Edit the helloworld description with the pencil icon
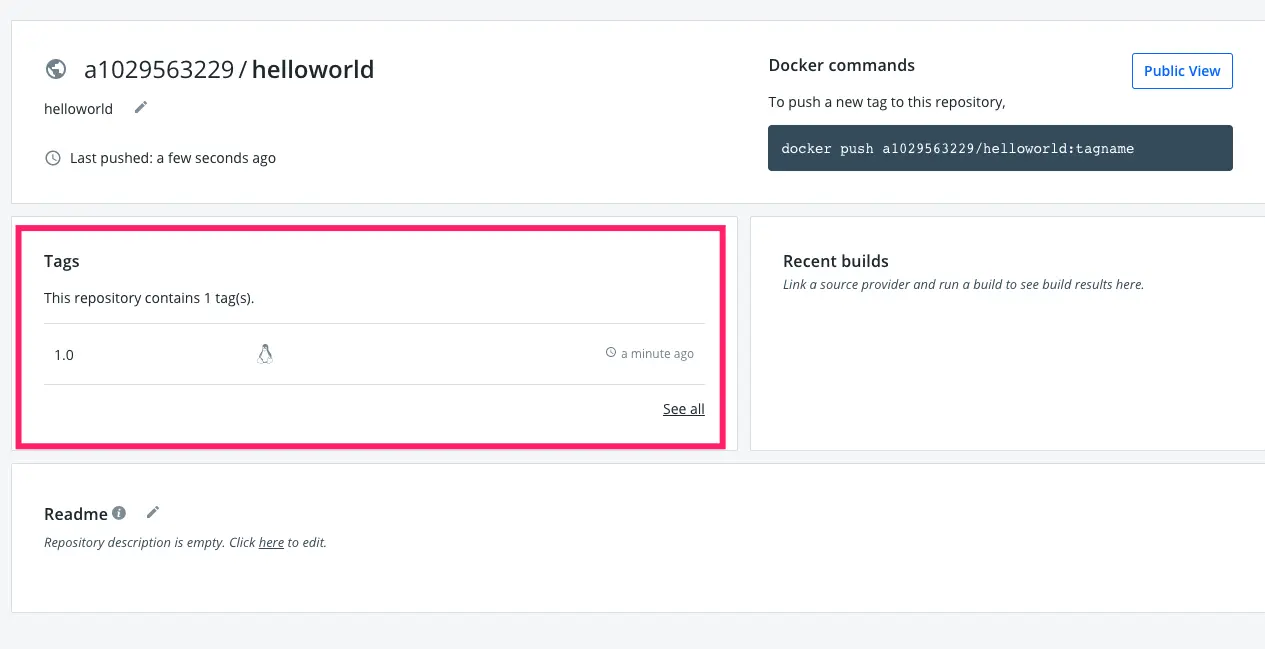 [x=141, y=107]
